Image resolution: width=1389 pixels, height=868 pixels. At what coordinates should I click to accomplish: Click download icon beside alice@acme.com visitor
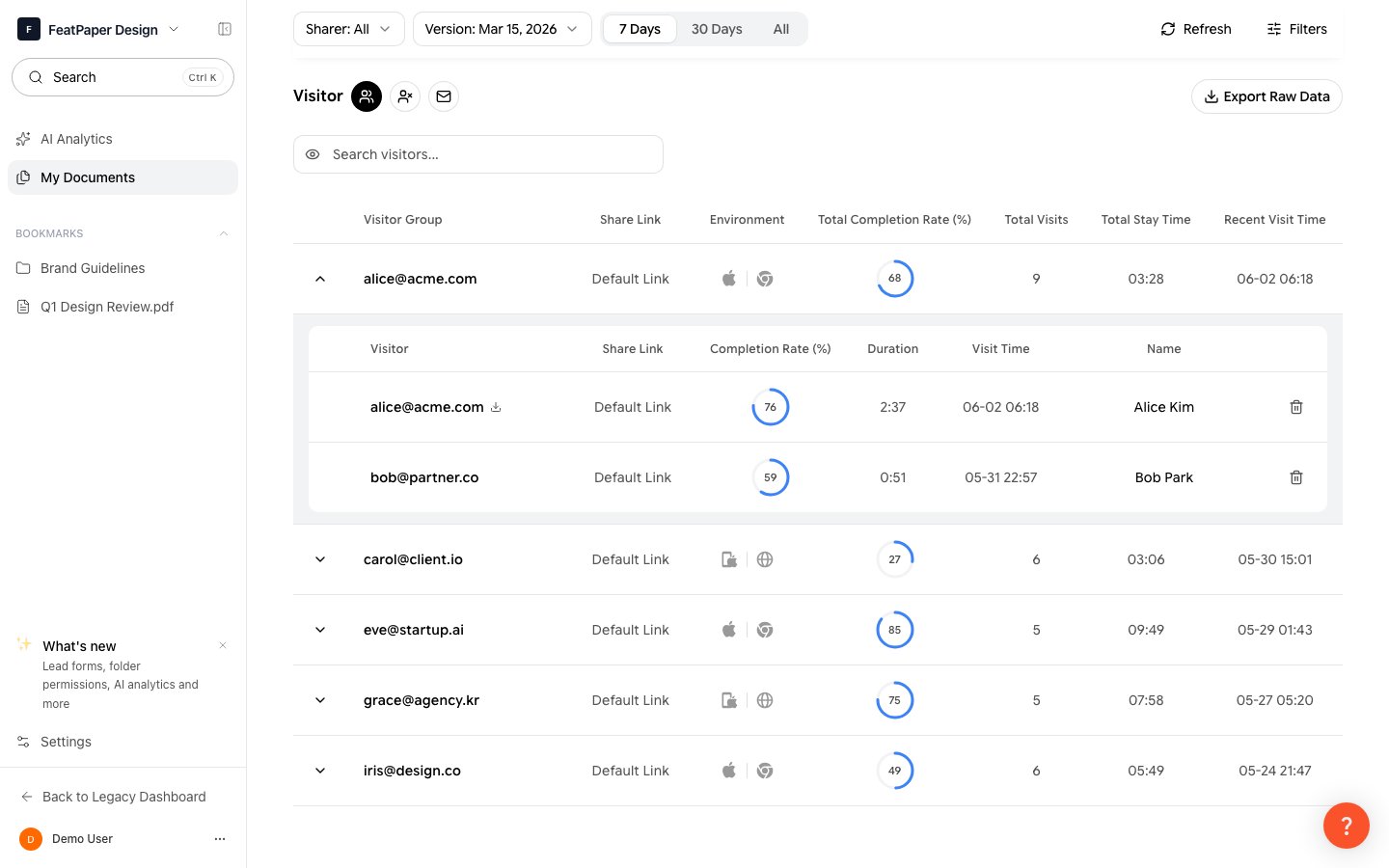tap(496, 407)
